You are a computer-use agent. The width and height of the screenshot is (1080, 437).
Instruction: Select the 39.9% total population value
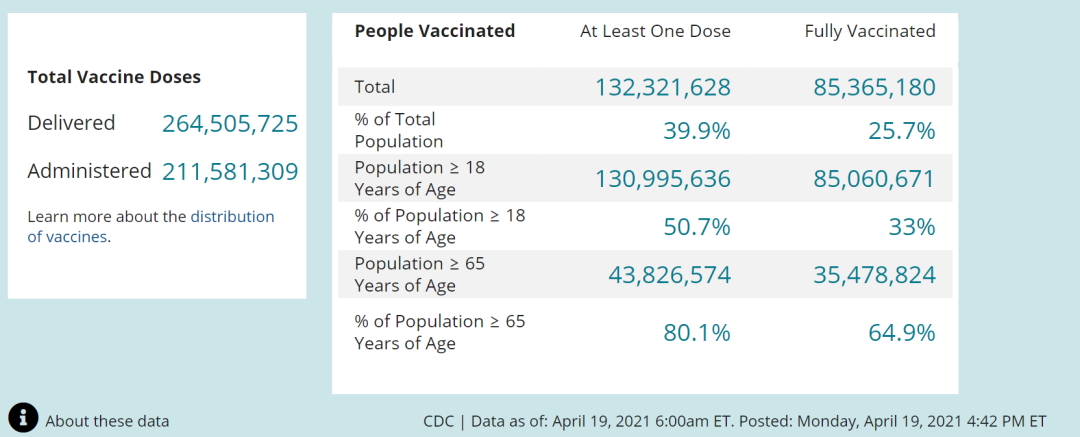(697, 131)
